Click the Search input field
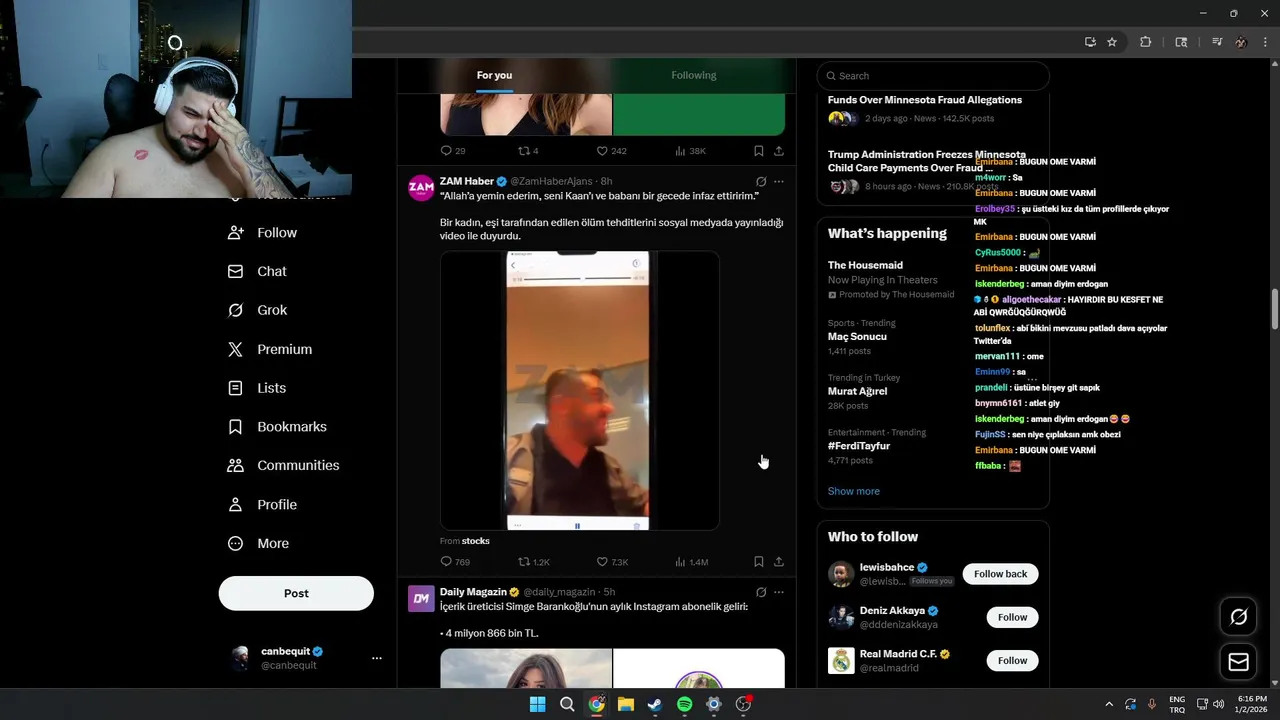The image size is (1280, 720). 933,76
